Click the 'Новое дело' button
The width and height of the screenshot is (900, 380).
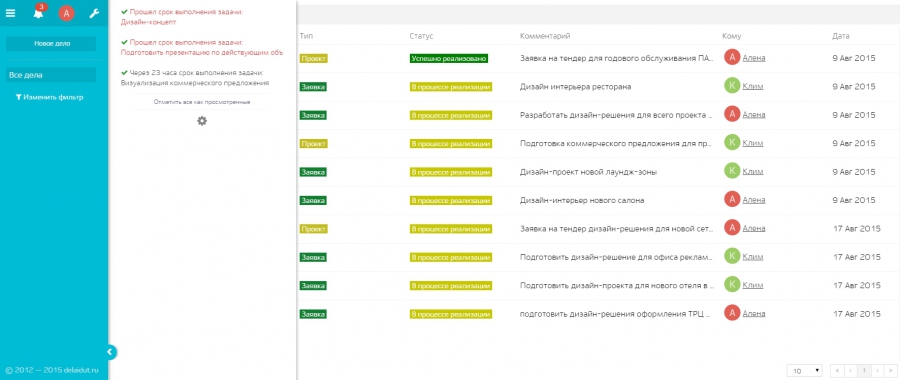(51, 44)
